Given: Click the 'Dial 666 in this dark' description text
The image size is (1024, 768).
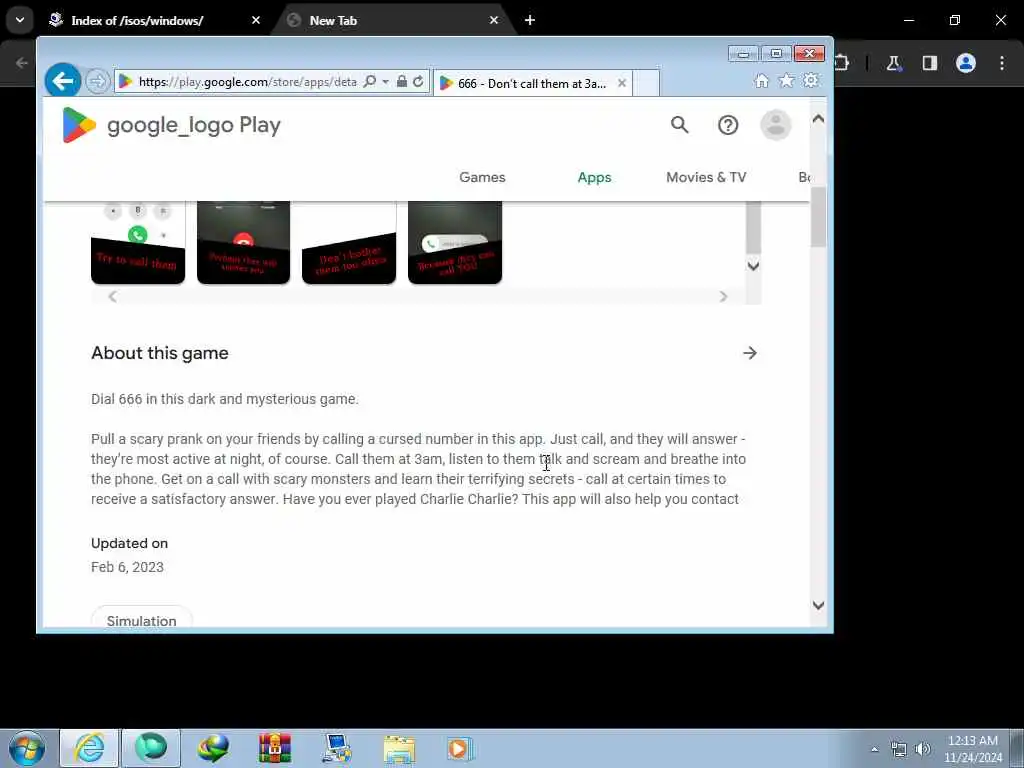Looking at the screenshot, I should pyautogui.click(x=225, y=399).
